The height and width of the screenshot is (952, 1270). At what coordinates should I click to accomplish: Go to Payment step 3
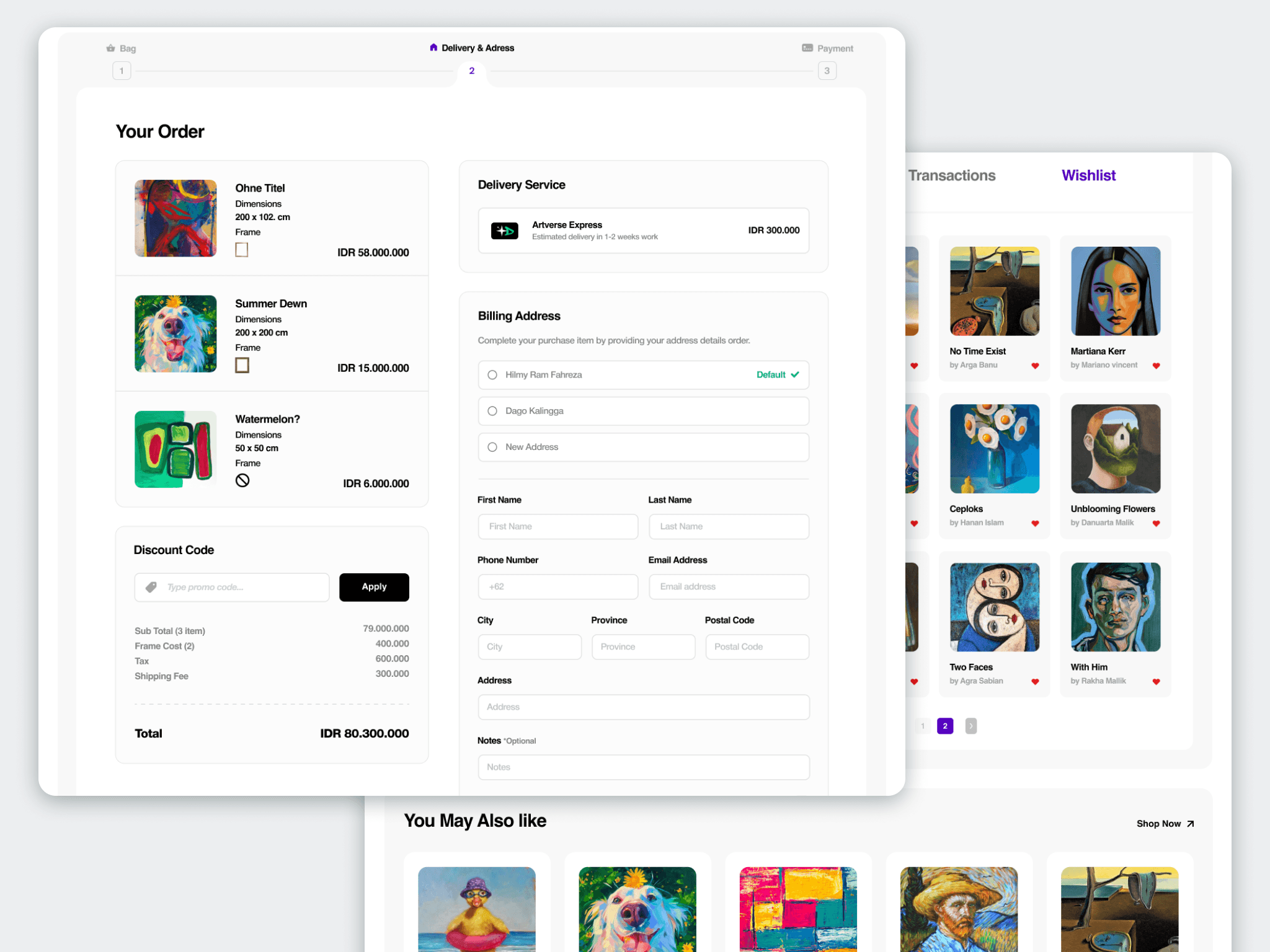click(827, 71)
